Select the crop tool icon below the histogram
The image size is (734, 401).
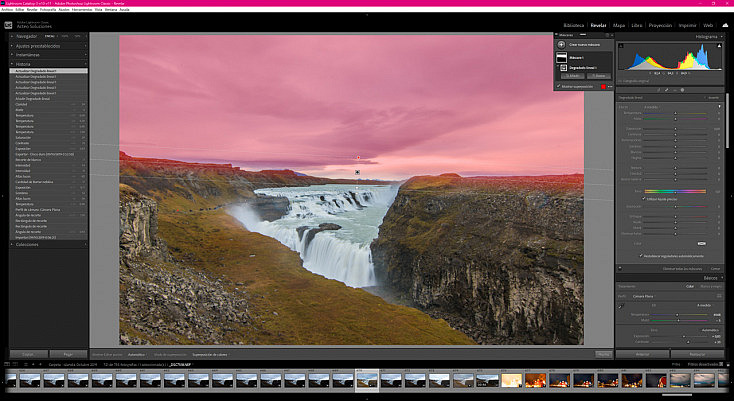(x=658, y=90)
